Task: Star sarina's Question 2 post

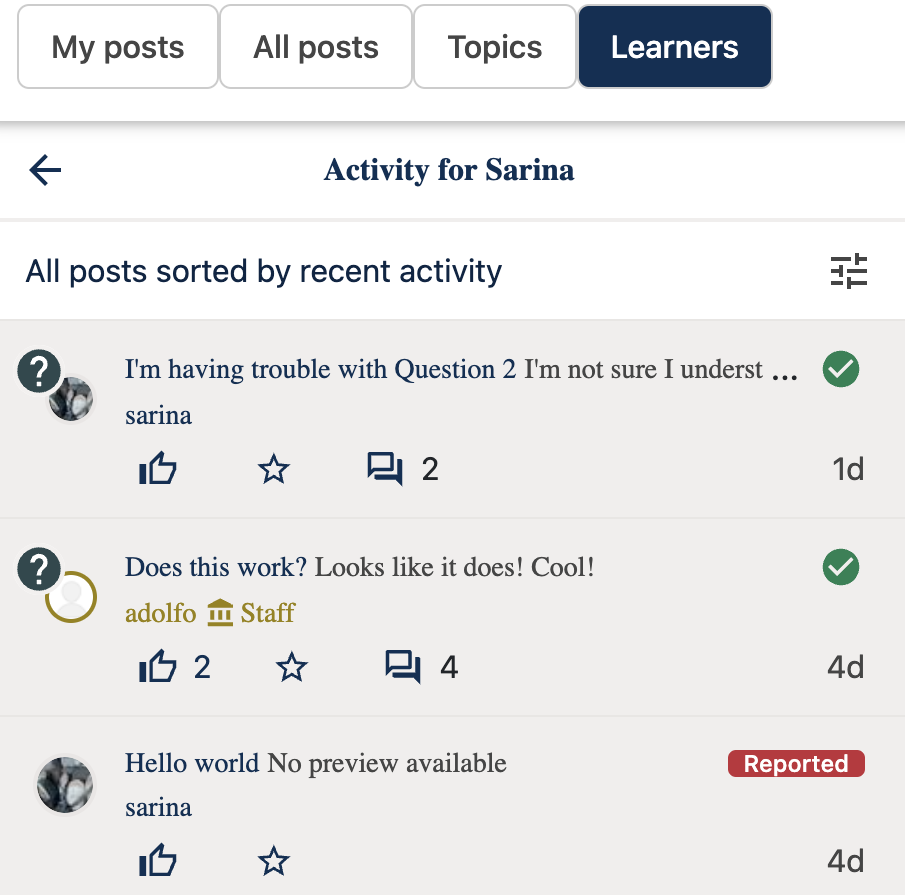Action: tap(274, 468)
